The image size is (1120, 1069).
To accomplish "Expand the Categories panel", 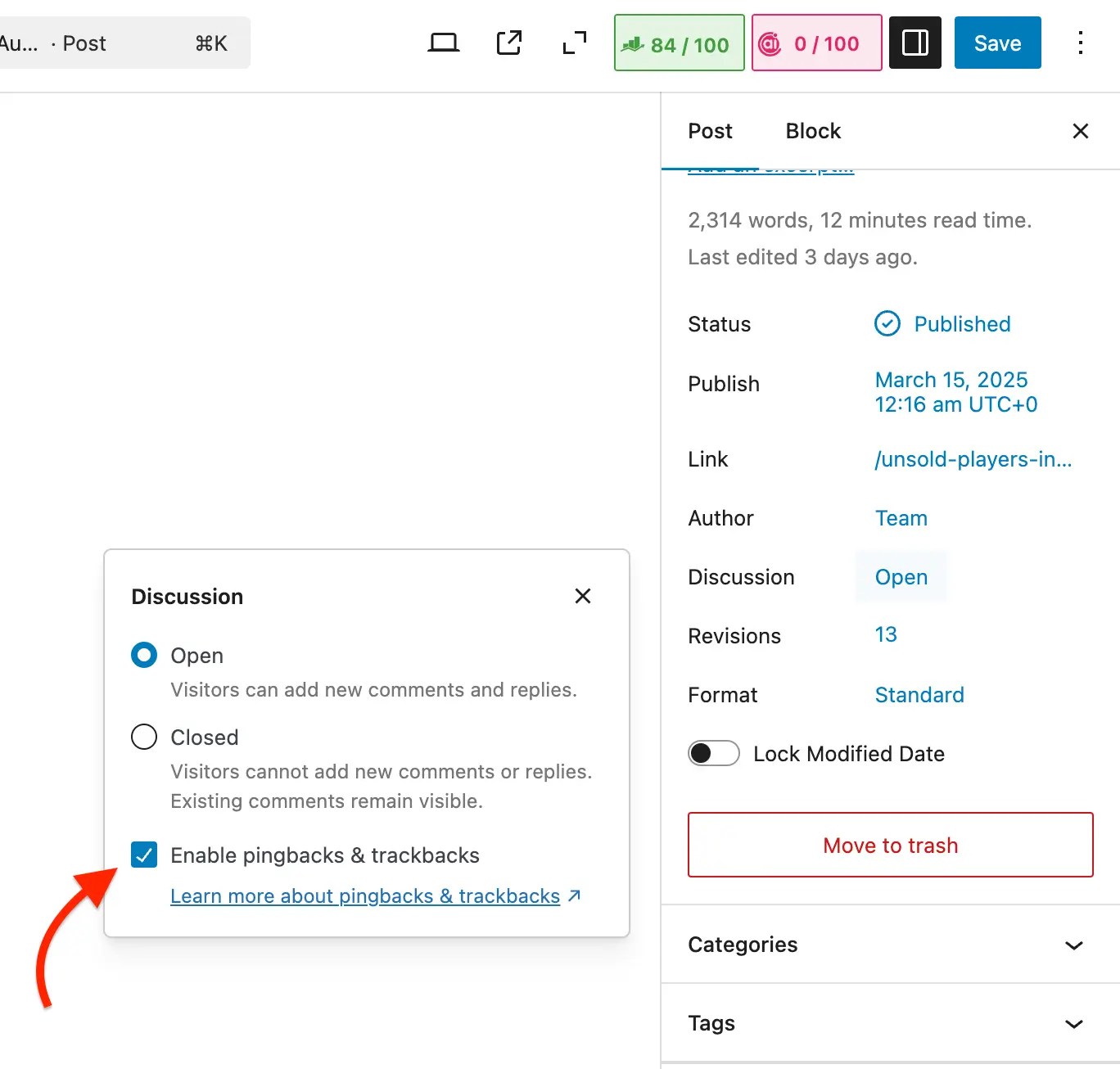I will tap(891, 945).
